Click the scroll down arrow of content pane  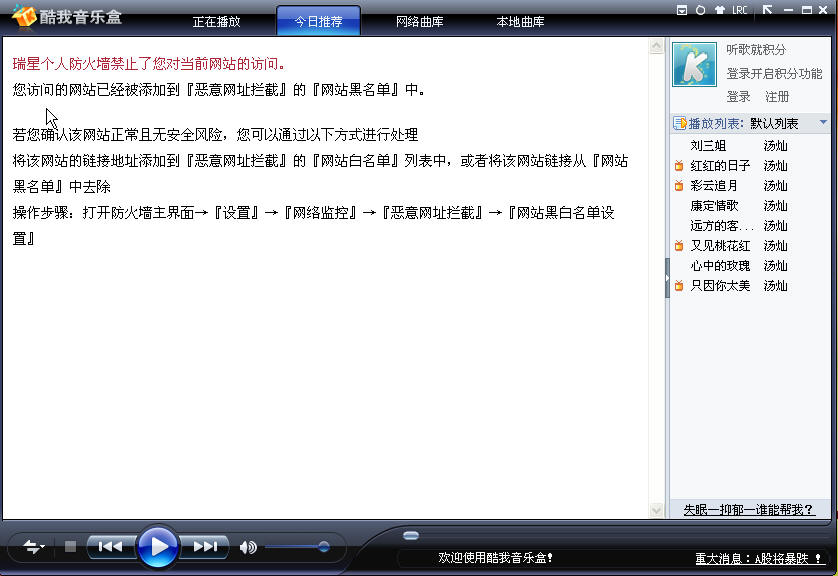tap(656, 510)
